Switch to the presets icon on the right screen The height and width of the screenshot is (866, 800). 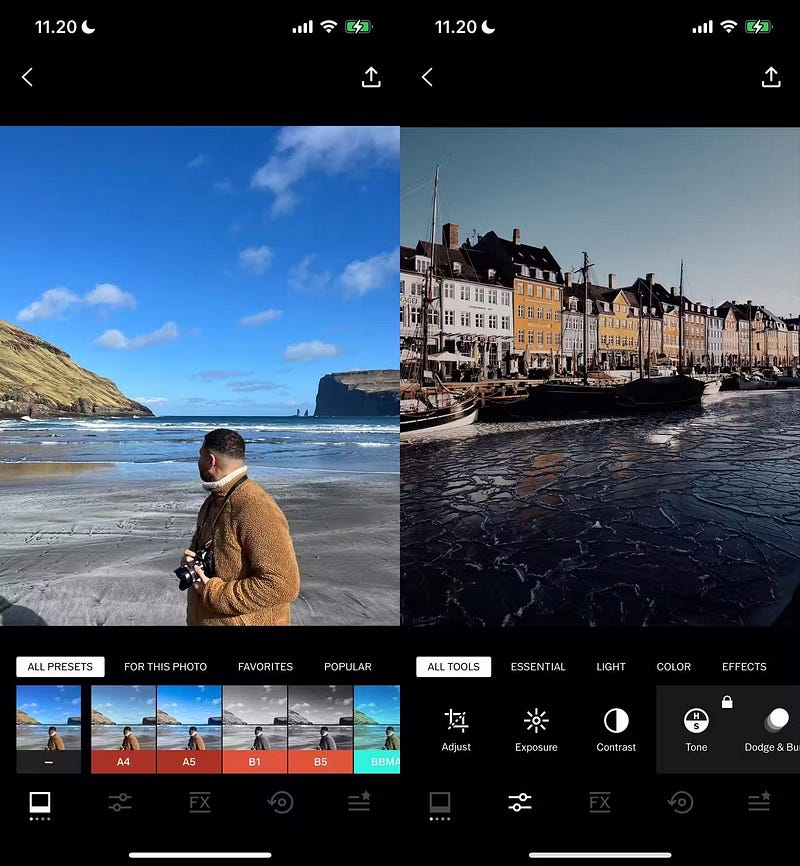440,802
